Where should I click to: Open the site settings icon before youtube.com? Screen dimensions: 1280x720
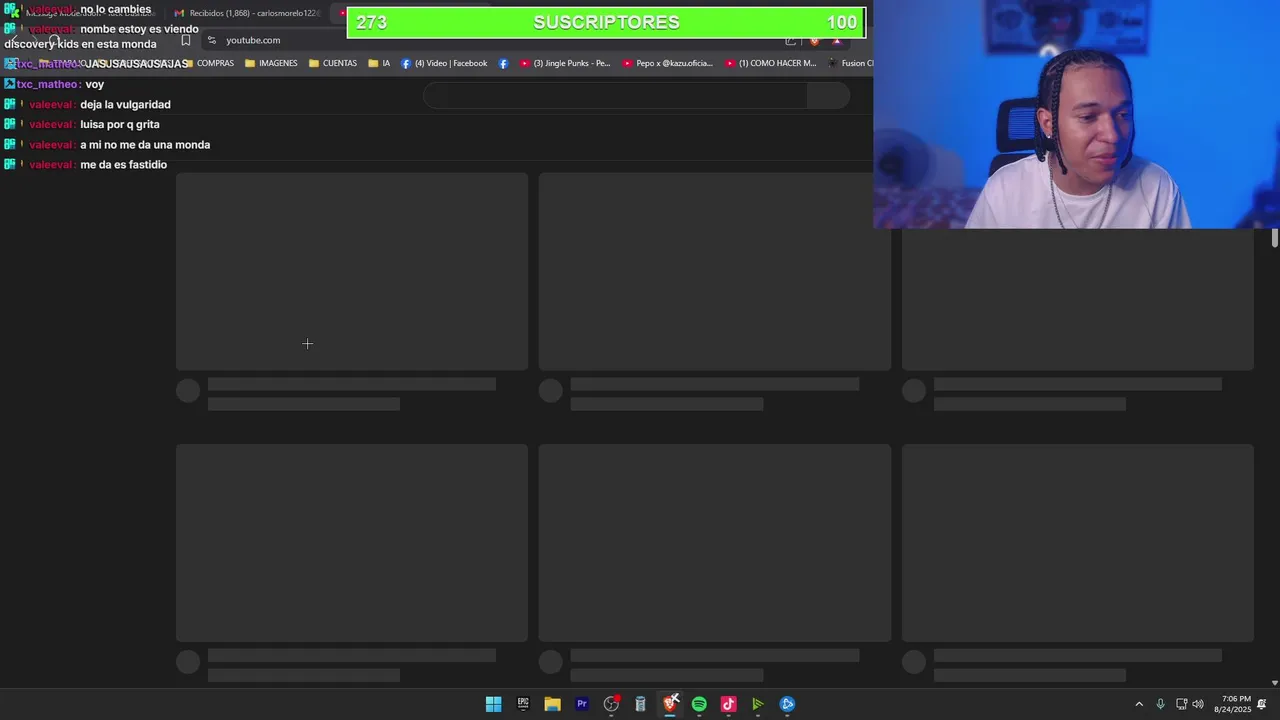pos(211,40)
